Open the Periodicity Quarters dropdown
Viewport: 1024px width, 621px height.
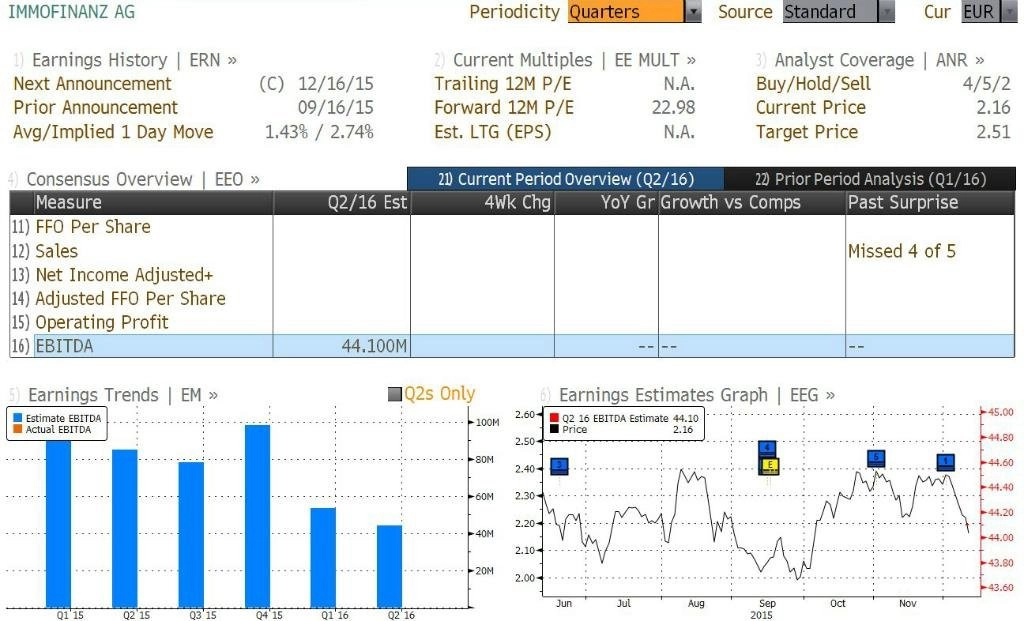634,12
